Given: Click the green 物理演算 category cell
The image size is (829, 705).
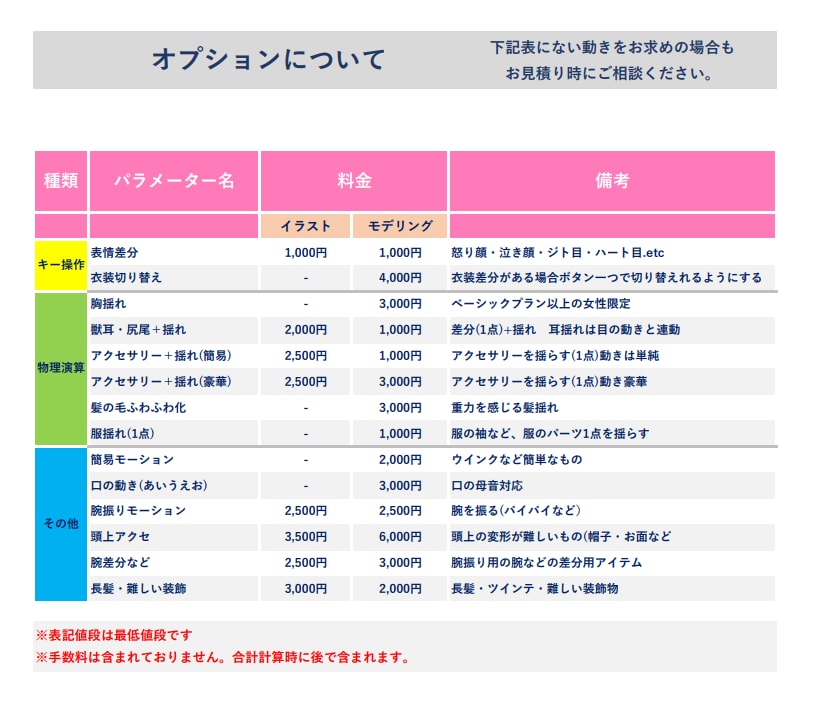Looking at the screenshot, I should [61, 368].
